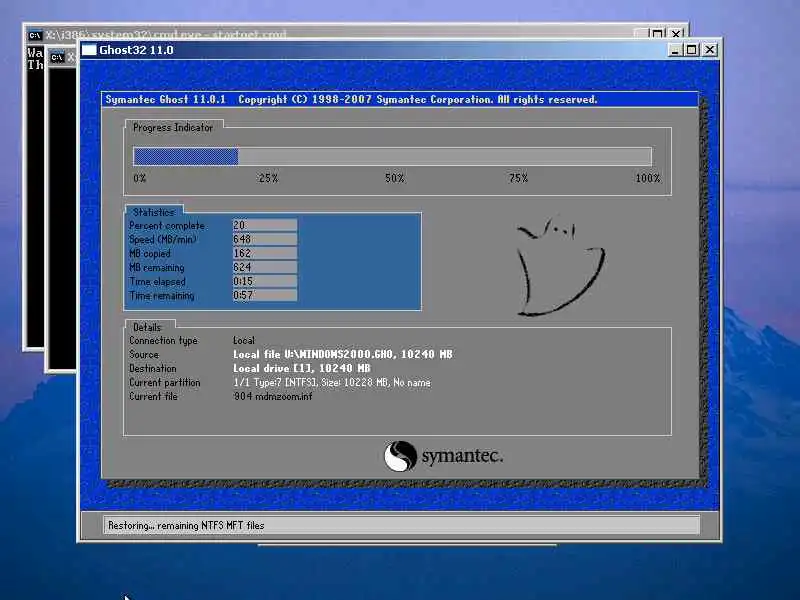The height and width of the screenshot is (600, 800).
Task: Click the Statistics group label
Action: pos(154,212)
